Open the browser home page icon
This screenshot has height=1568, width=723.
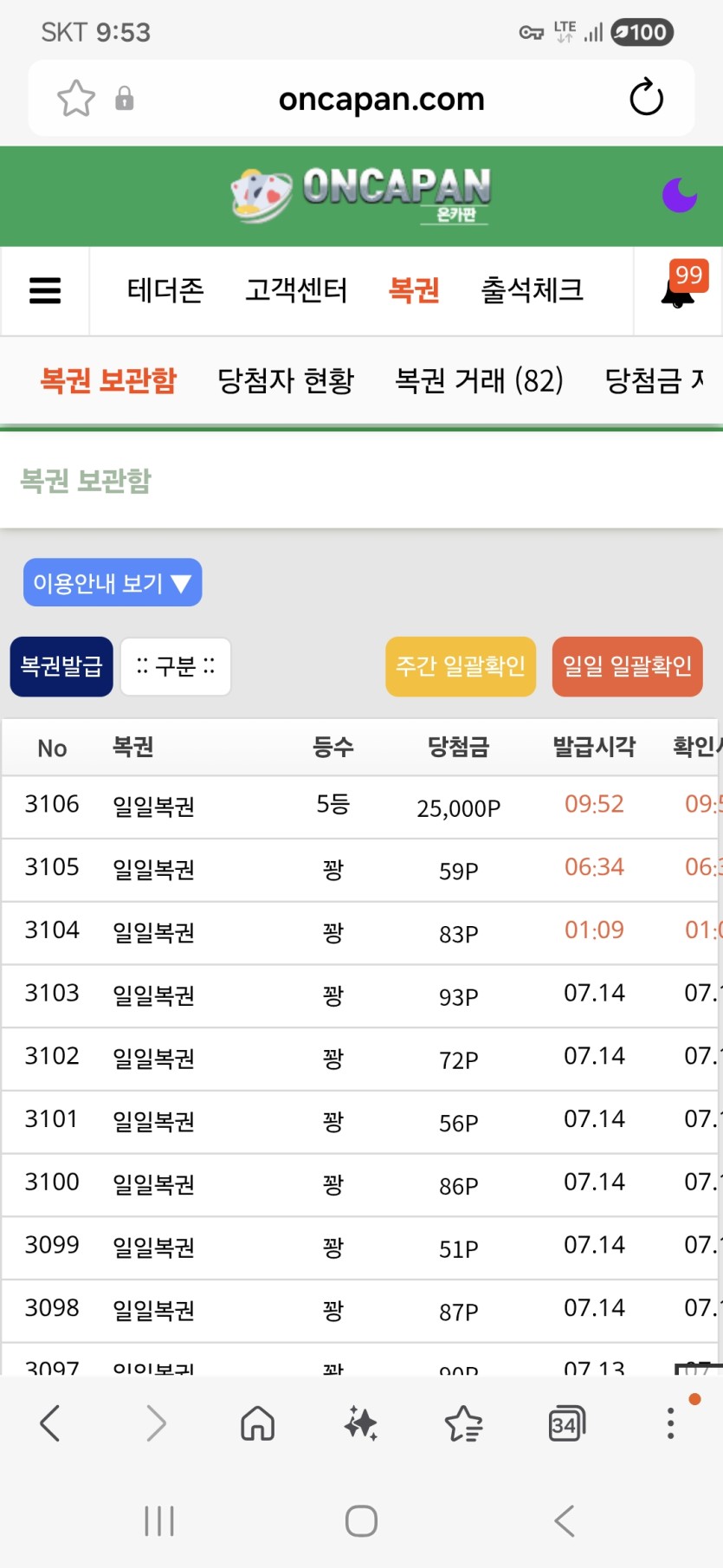click(258, 1423)
